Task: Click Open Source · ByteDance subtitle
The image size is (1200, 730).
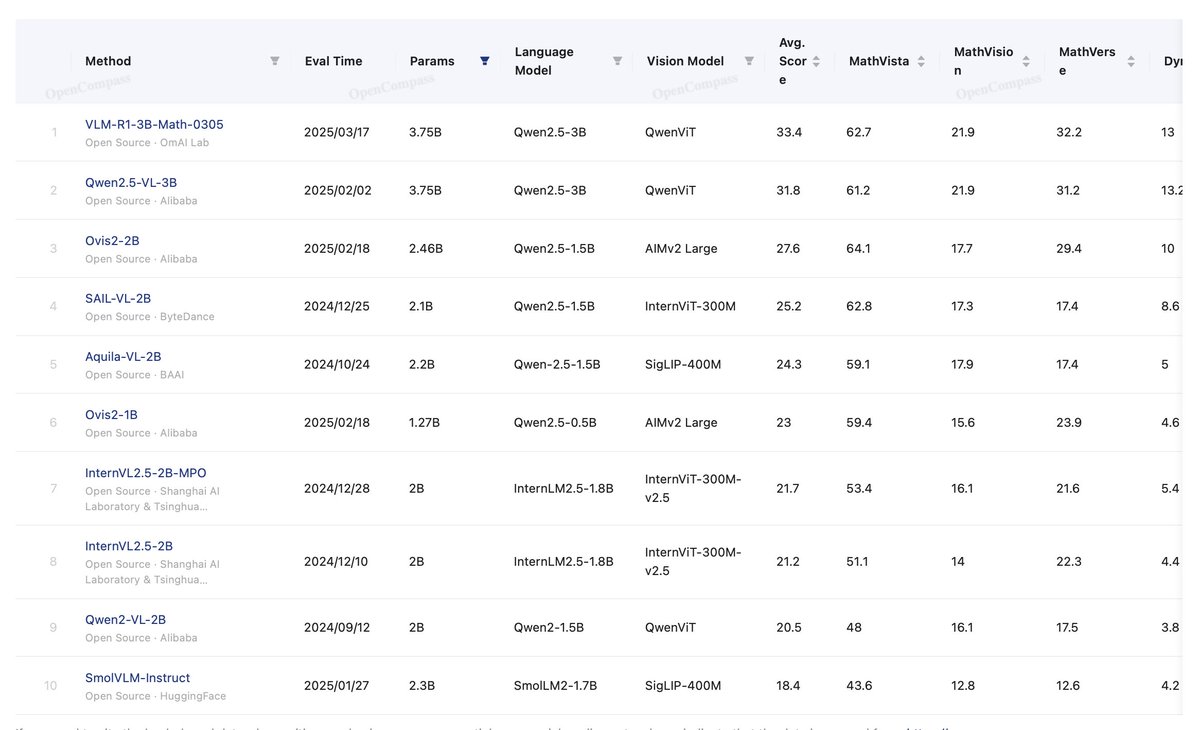Action: coord(150,317)
